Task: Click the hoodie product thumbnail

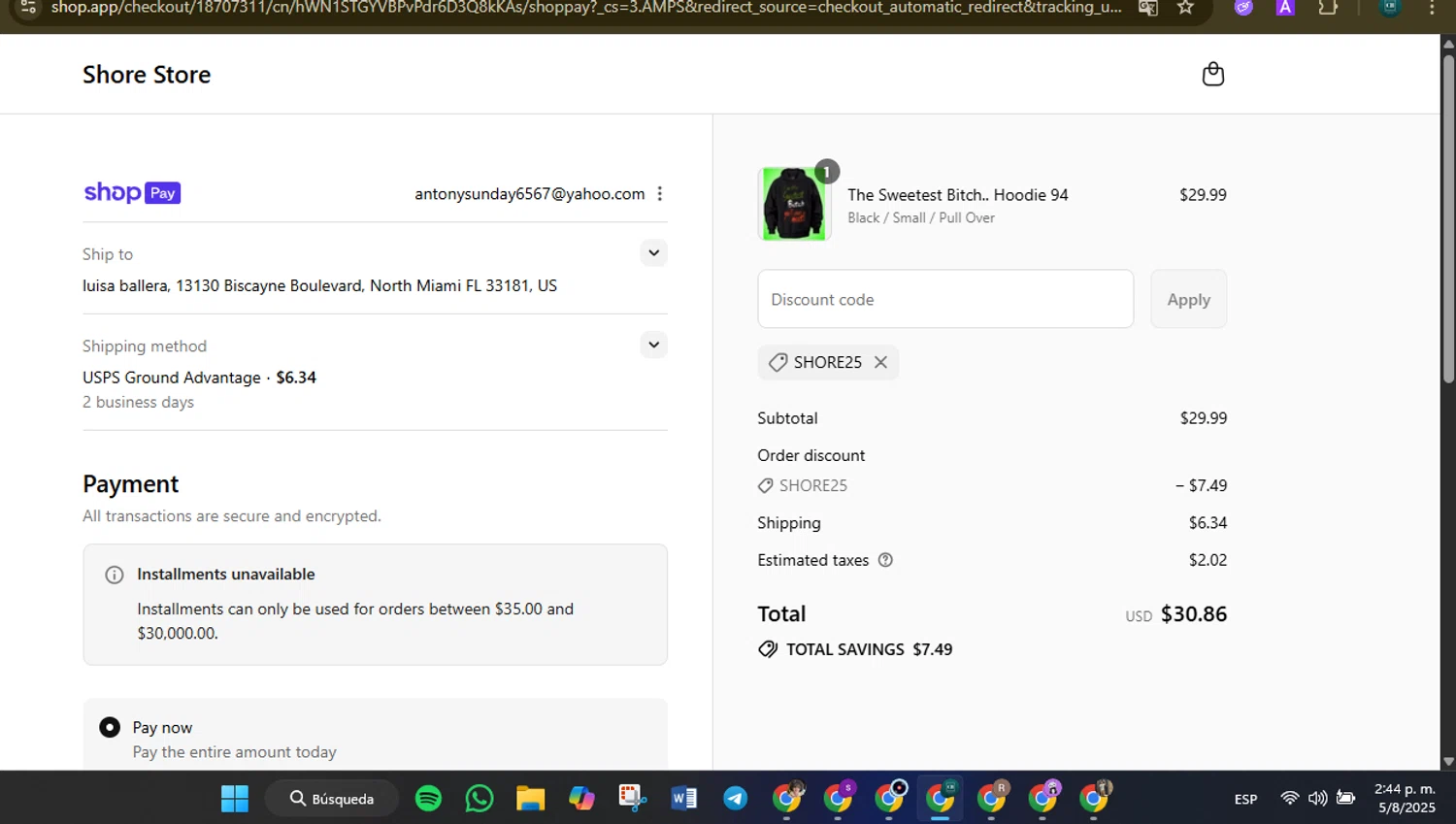Action: point(794,204)
